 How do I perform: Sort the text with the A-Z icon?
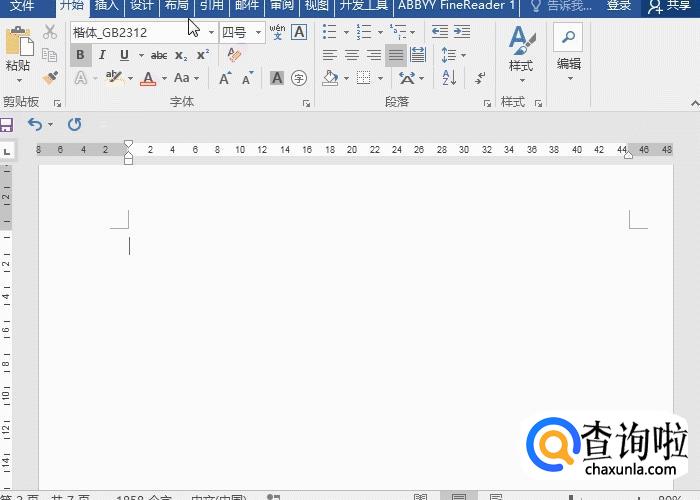click(449, 78)
